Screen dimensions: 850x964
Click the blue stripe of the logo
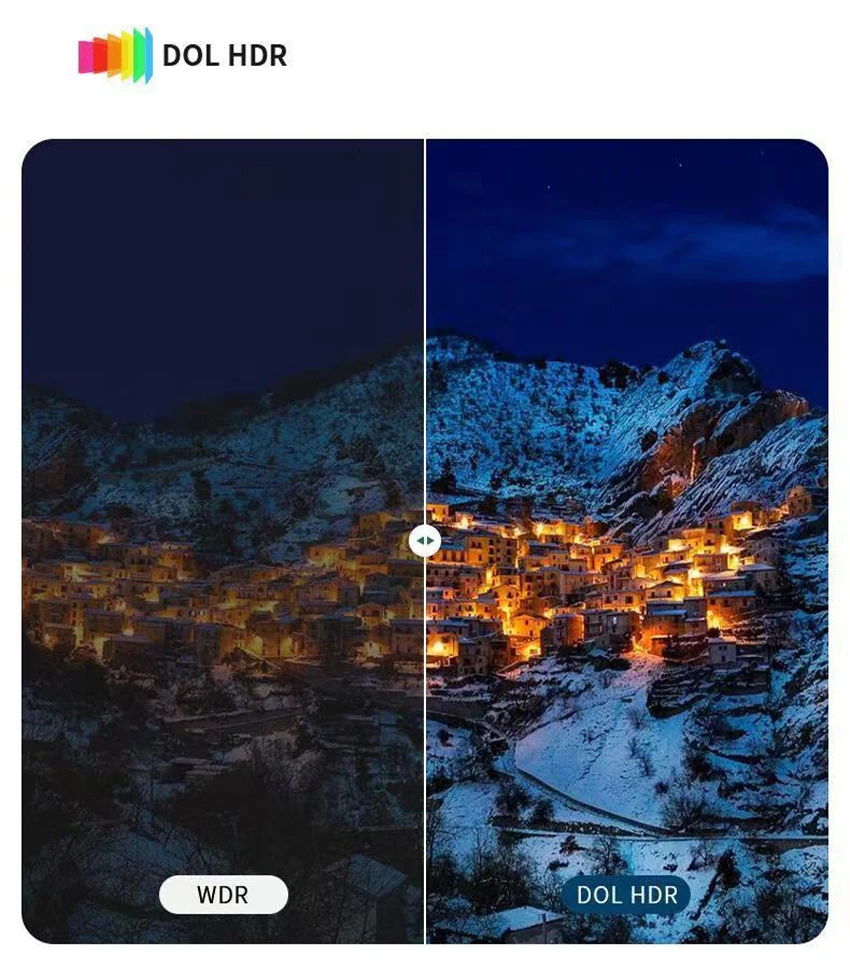pos(148,55)
